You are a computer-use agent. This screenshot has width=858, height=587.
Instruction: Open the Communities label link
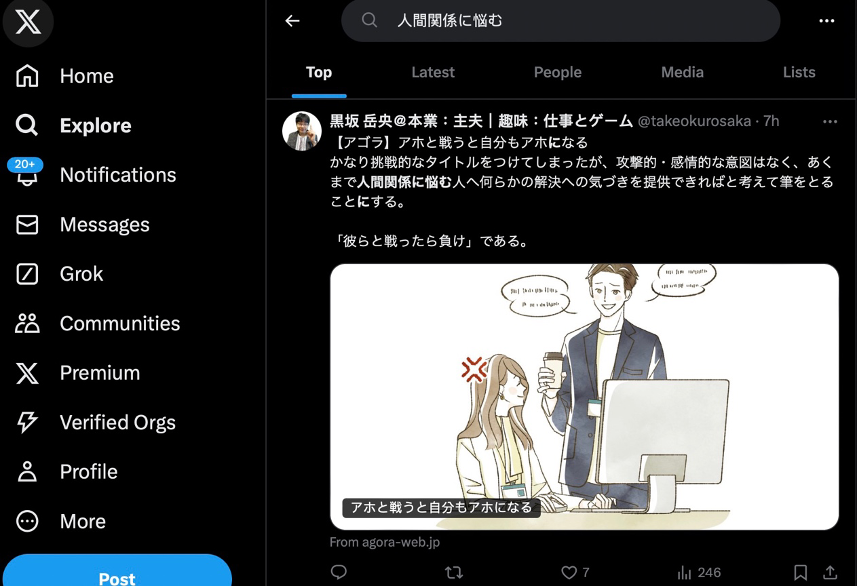click(x=120, y=324)
